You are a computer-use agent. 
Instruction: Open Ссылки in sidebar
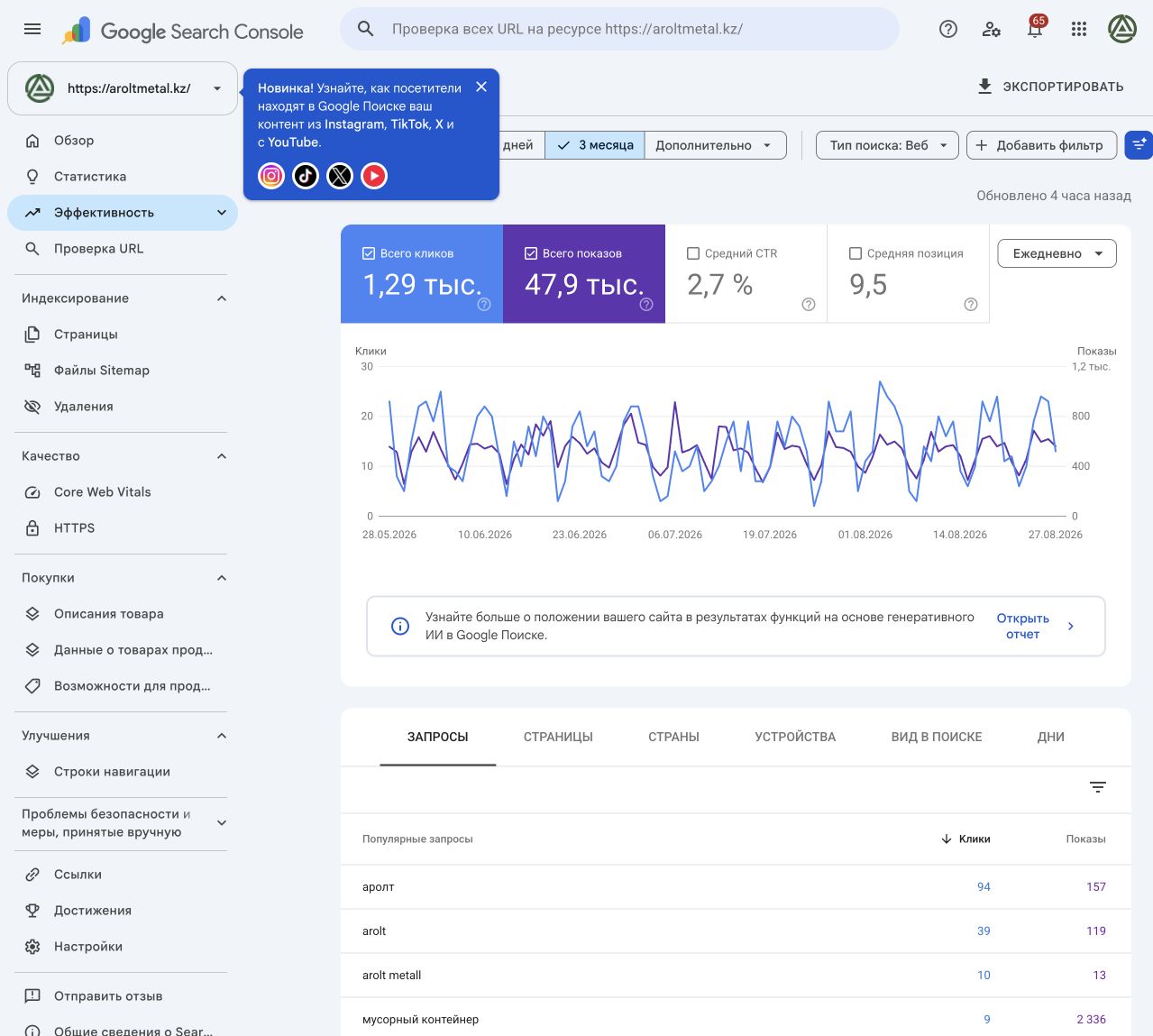[123, 875]
